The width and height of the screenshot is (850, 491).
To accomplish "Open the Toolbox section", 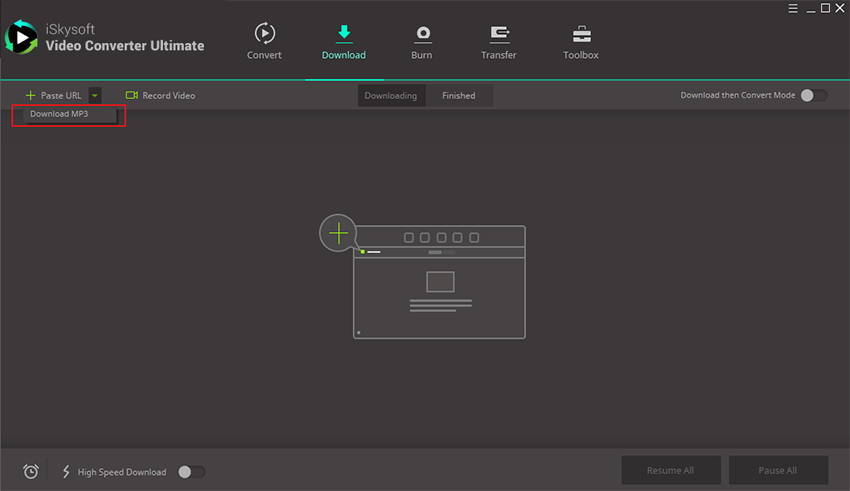I will click(x=580, y=34).
